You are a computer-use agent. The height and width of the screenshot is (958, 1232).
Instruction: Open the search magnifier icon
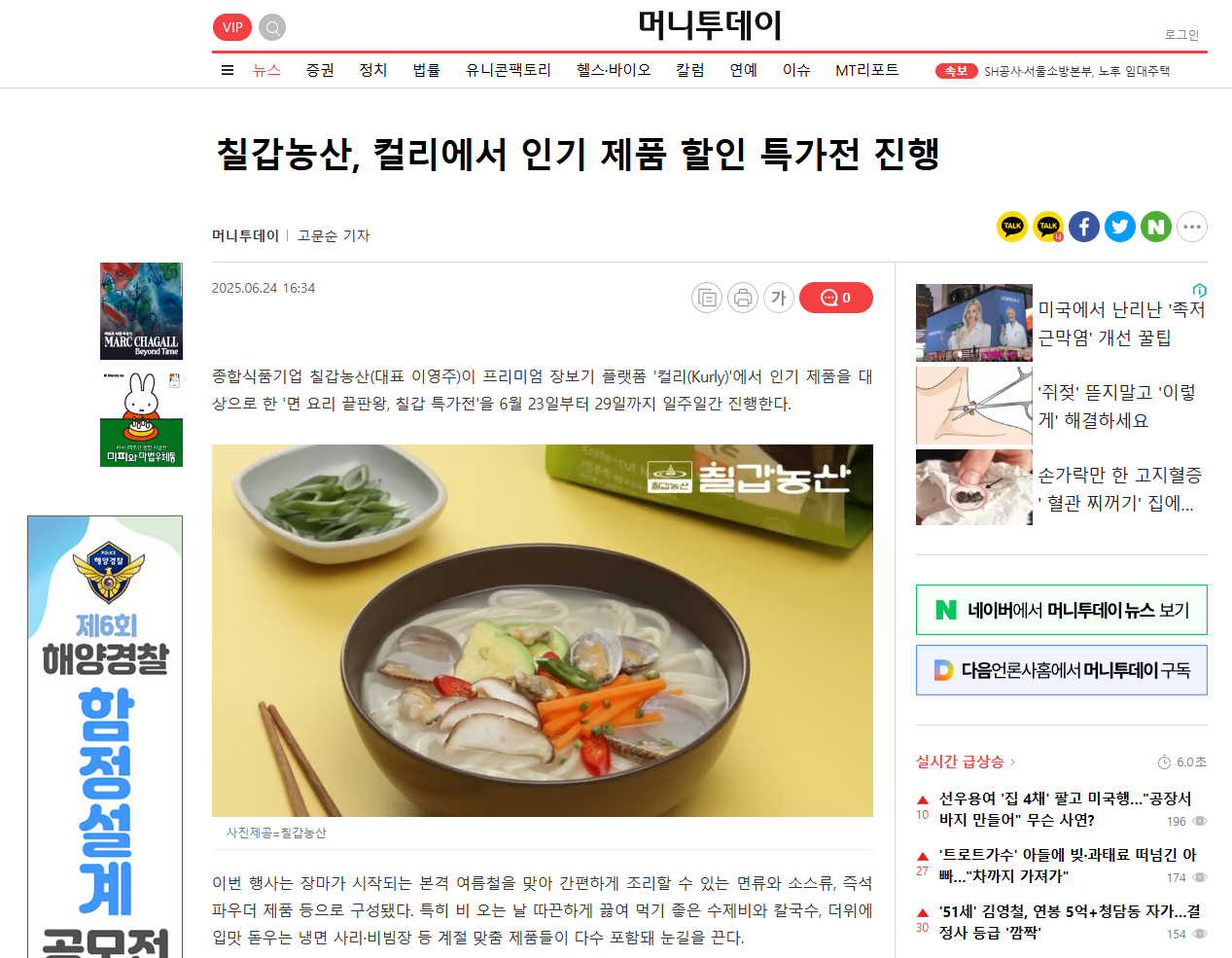tap(273, 27)
